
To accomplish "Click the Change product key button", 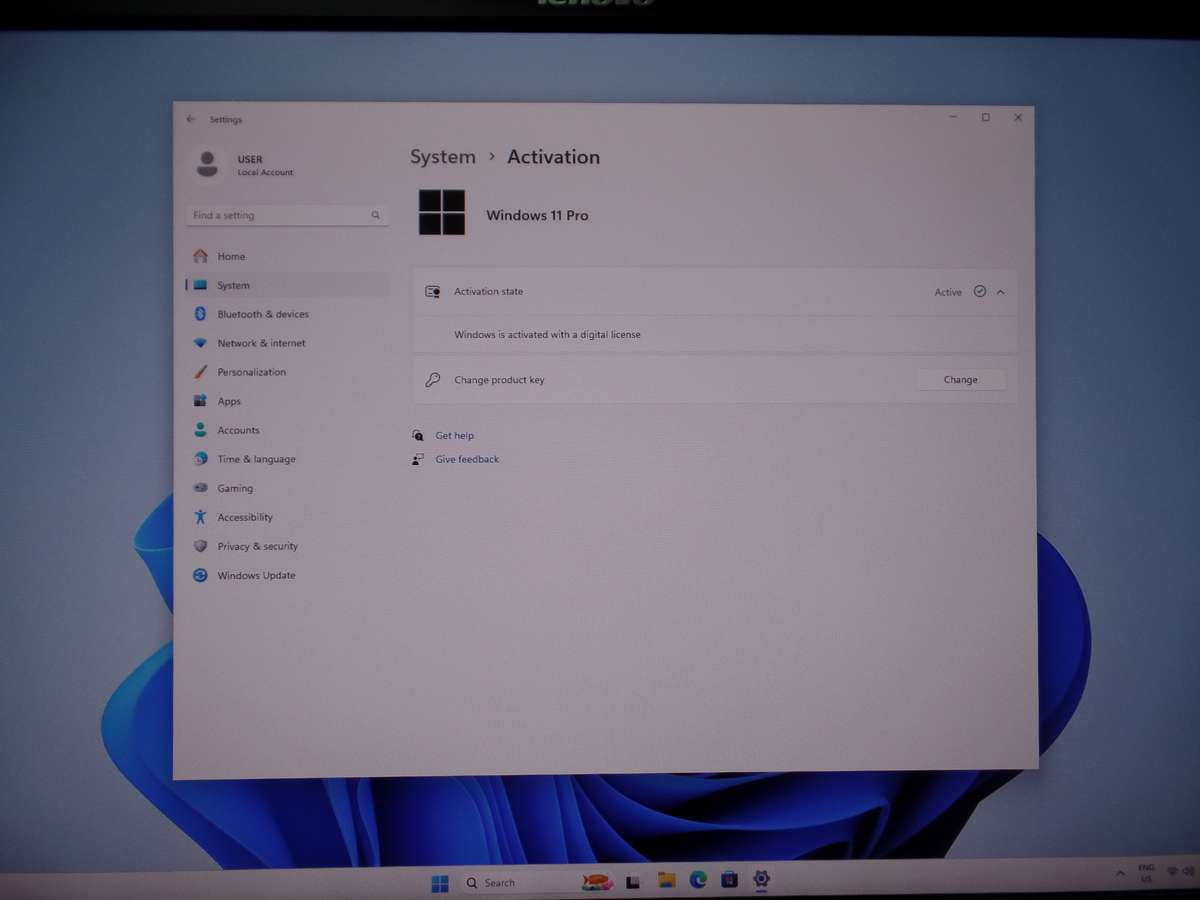I will tap(960, 380).
